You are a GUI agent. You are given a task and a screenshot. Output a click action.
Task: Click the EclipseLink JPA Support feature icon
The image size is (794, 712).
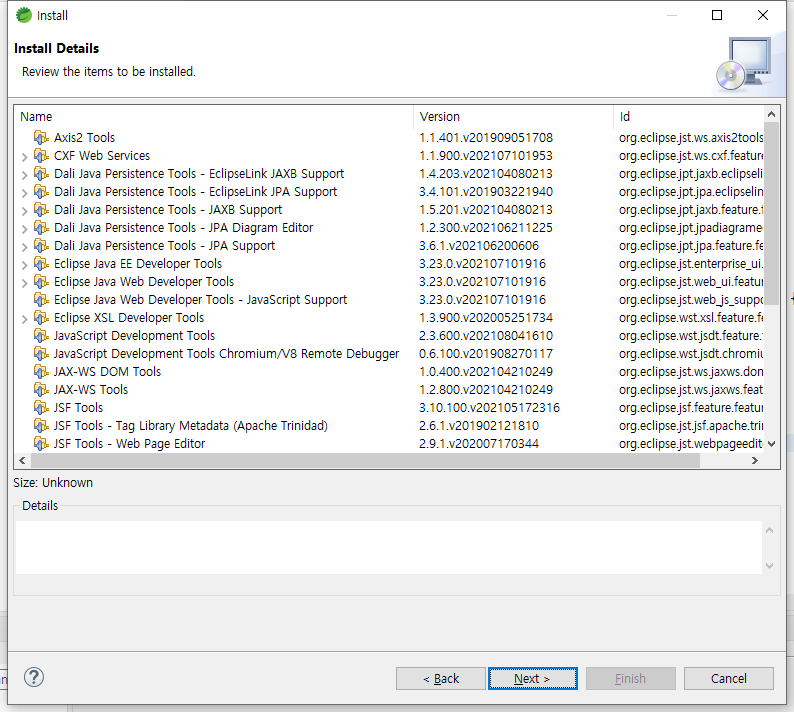click(x=41, y=191)
